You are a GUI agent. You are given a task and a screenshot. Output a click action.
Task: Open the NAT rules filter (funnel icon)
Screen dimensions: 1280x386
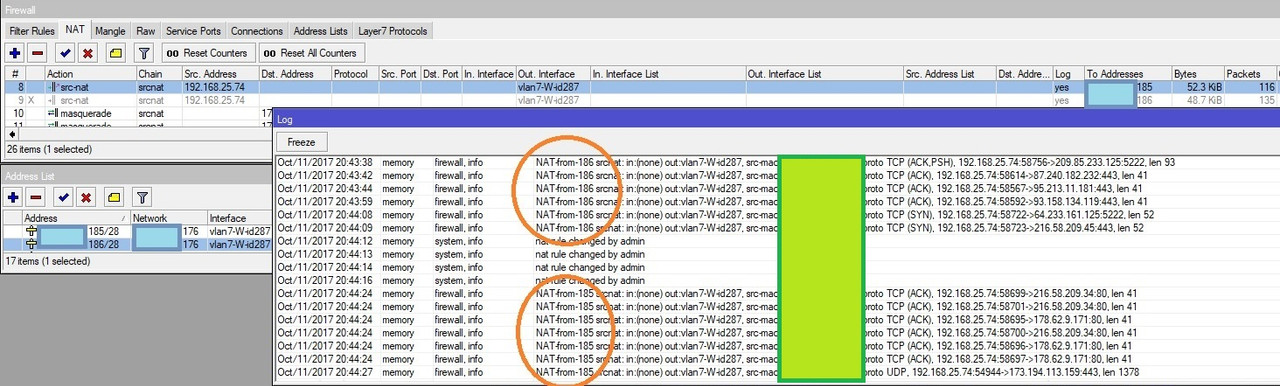(x=143, y=53)
